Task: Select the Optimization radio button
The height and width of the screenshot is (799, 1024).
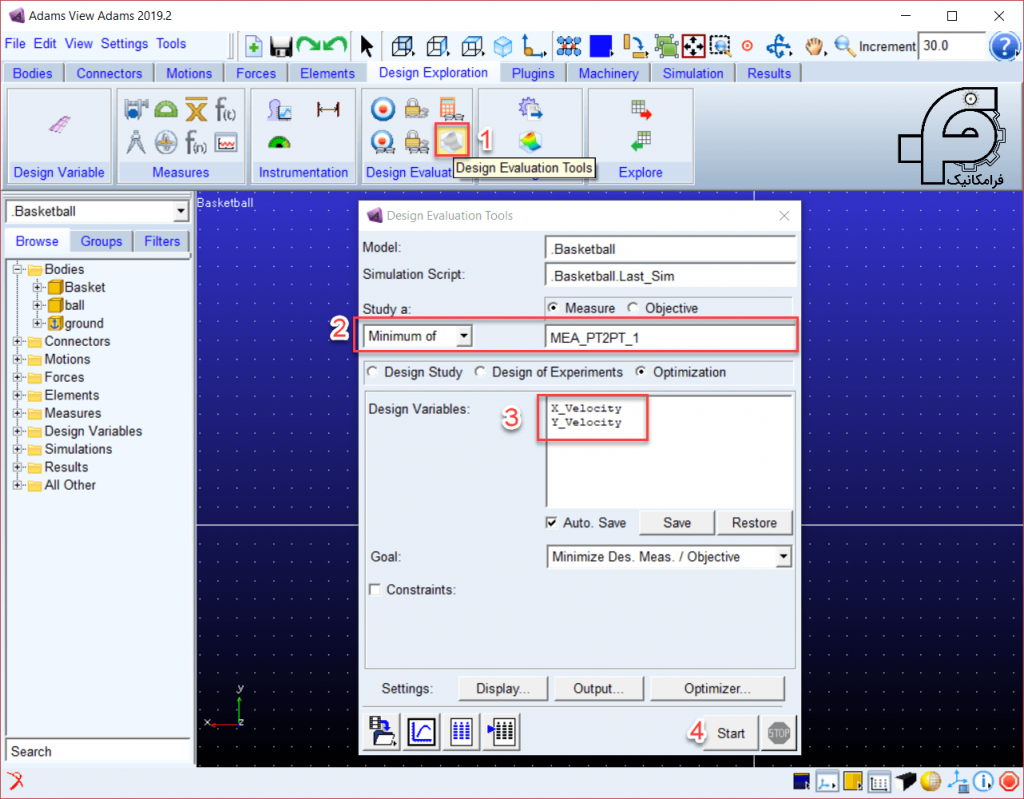Action: point(641,372)
